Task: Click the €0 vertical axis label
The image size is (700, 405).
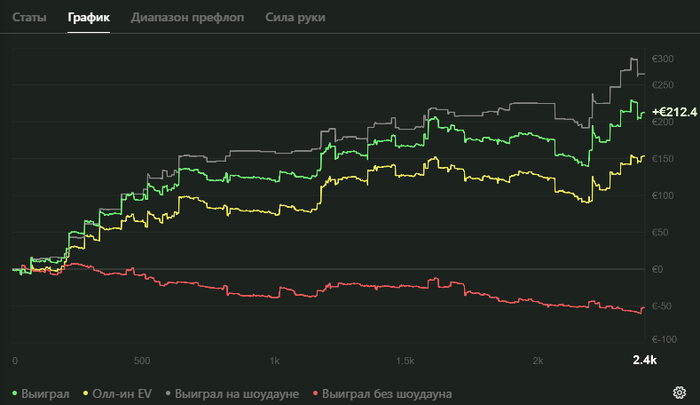Action: [x=658, y=269]
